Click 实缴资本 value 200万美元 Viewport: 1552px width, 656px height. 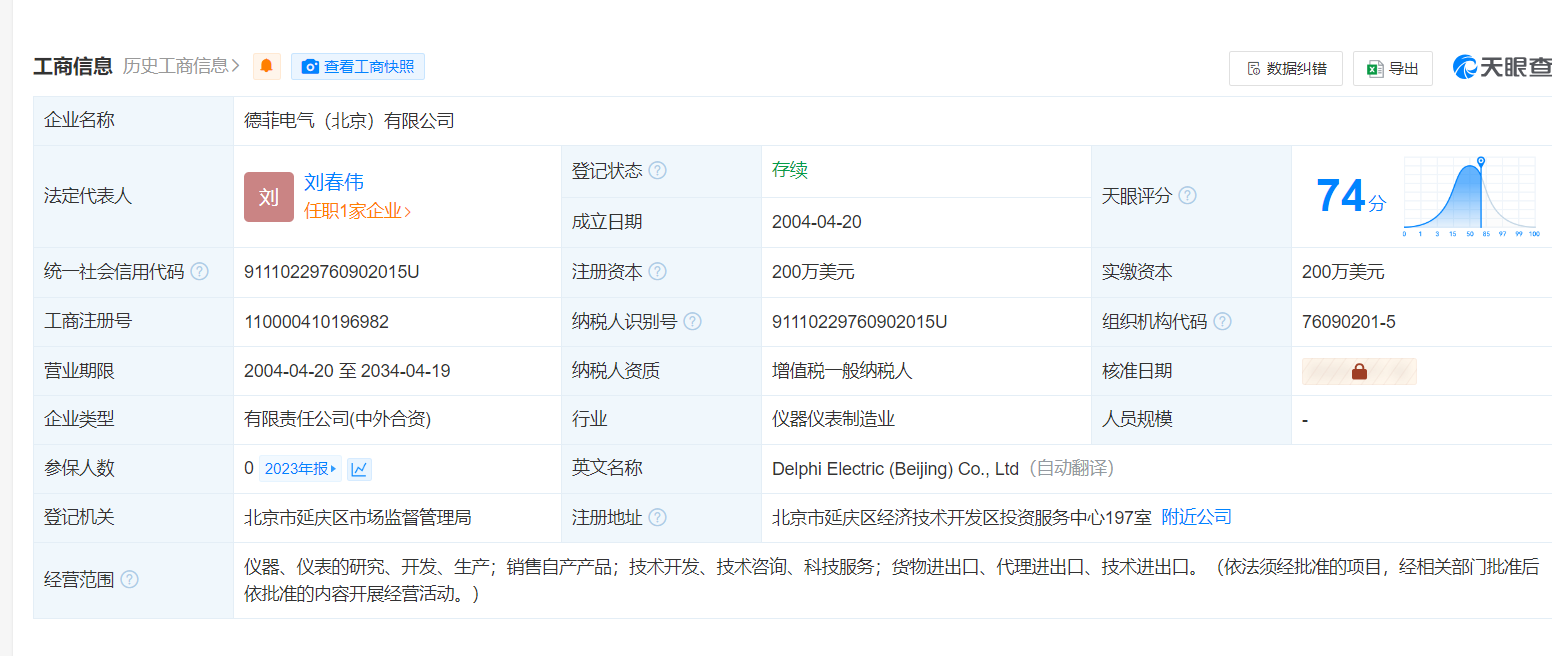(1343, 272)
